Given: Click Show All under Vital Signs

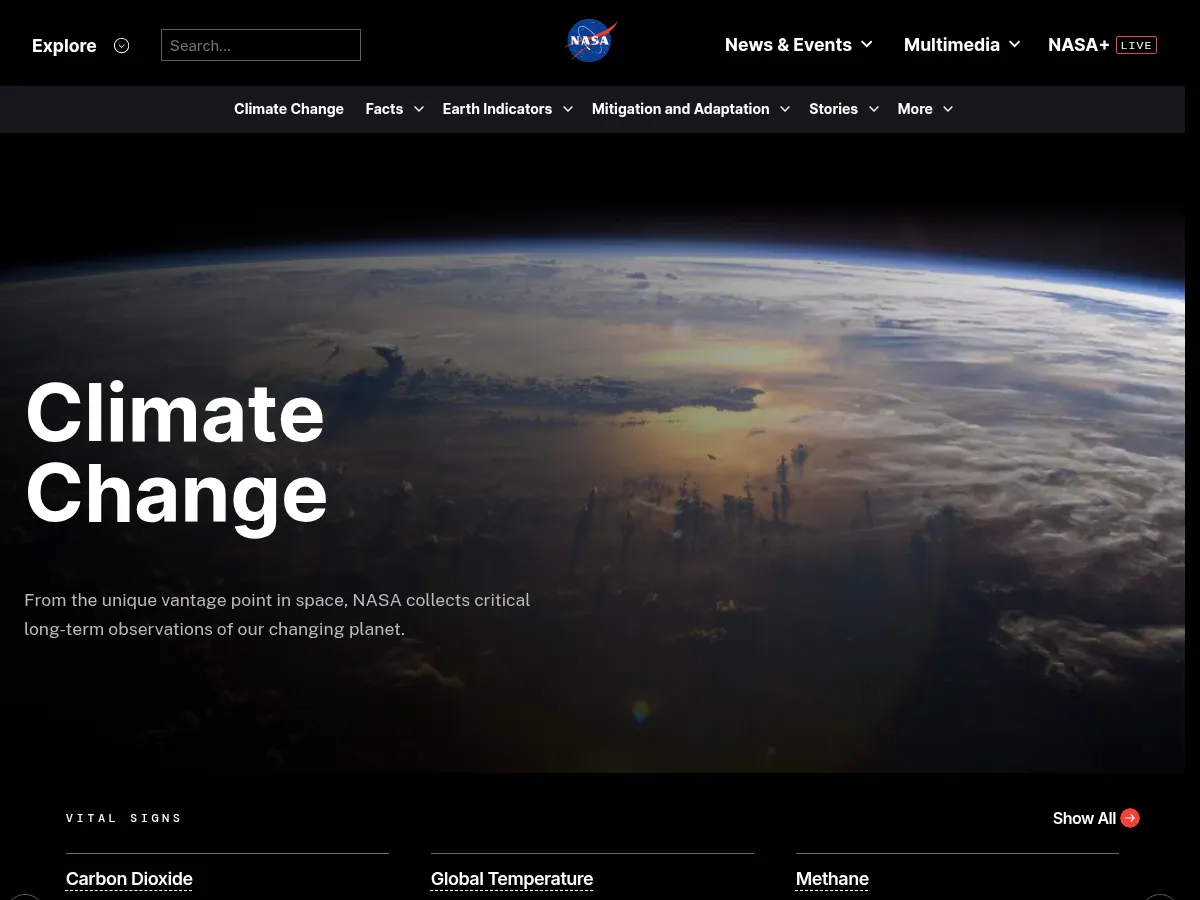Looking at the screenshot, I should pyautogui.click(x=1084, y=818).
